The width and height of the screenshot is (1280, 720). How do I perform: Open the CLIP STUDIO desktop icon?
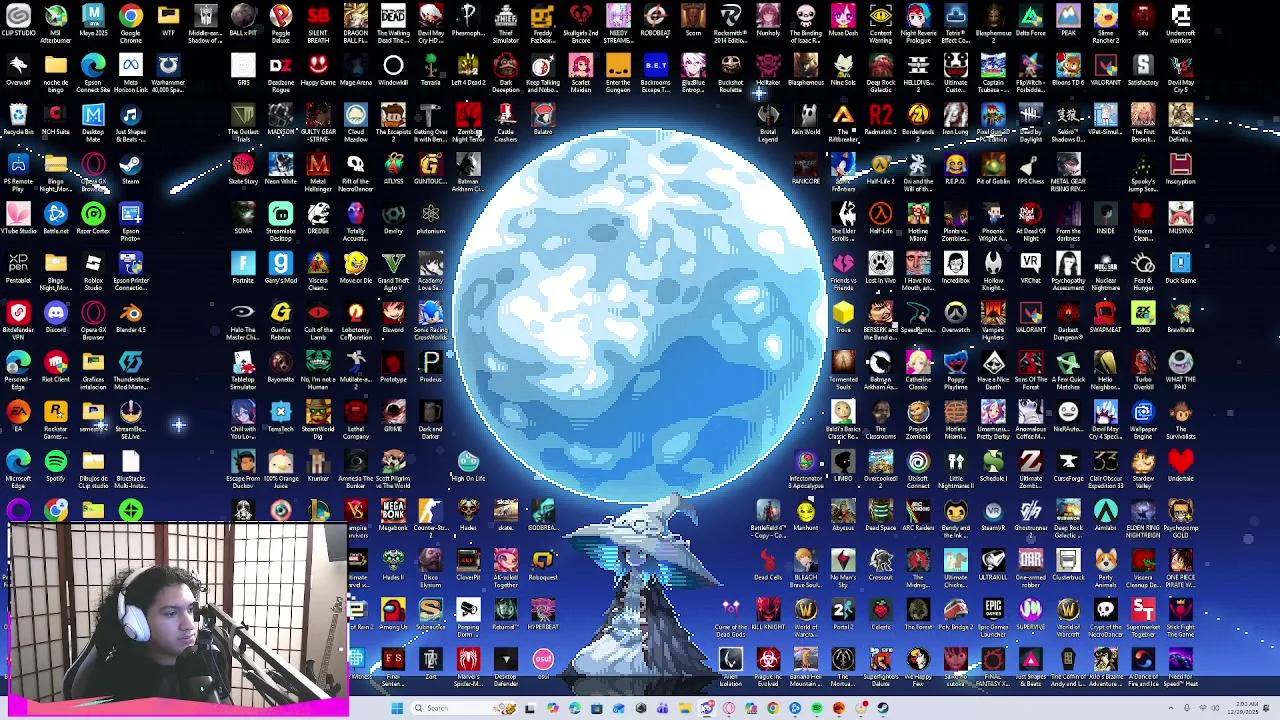[x=18, y=22]
